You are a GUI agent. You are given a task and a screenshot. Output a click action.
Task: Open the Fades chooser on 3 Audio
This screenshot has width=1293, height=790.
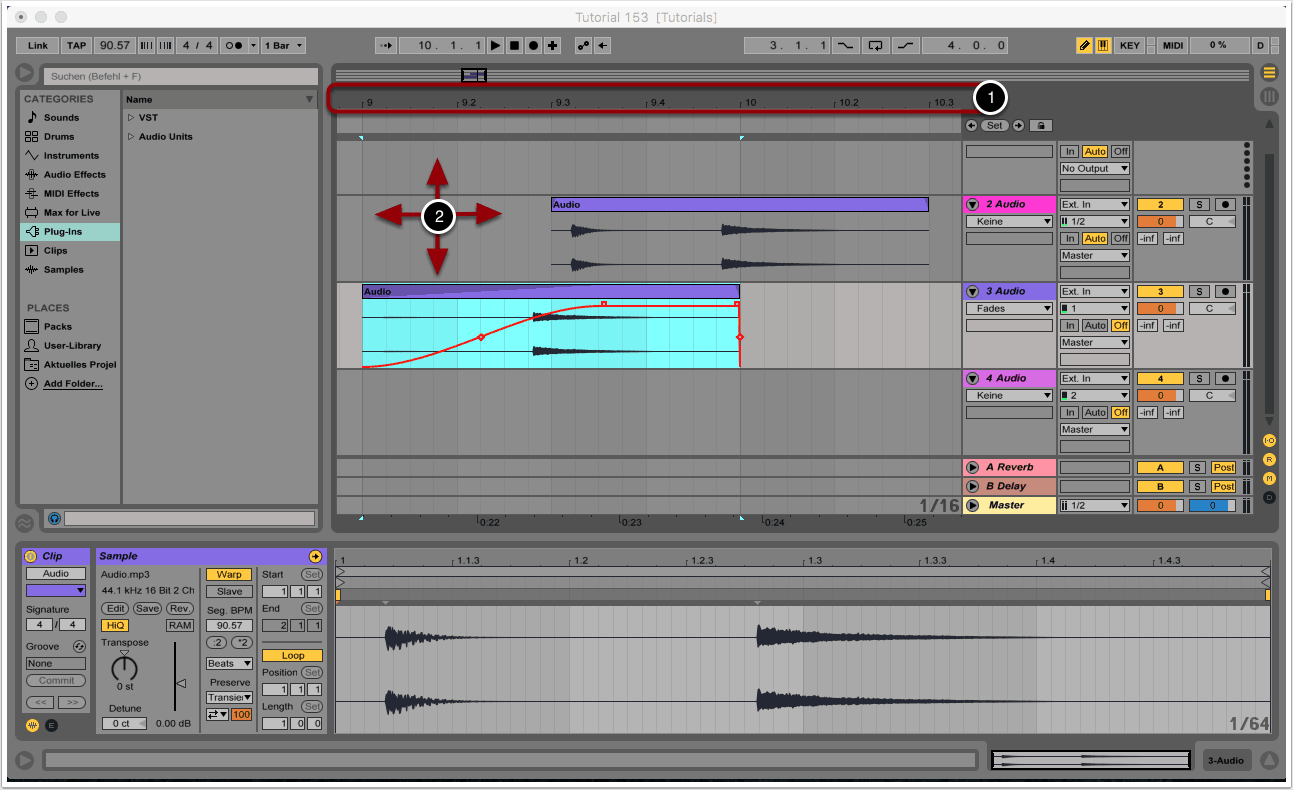[x=1008, y=309]
